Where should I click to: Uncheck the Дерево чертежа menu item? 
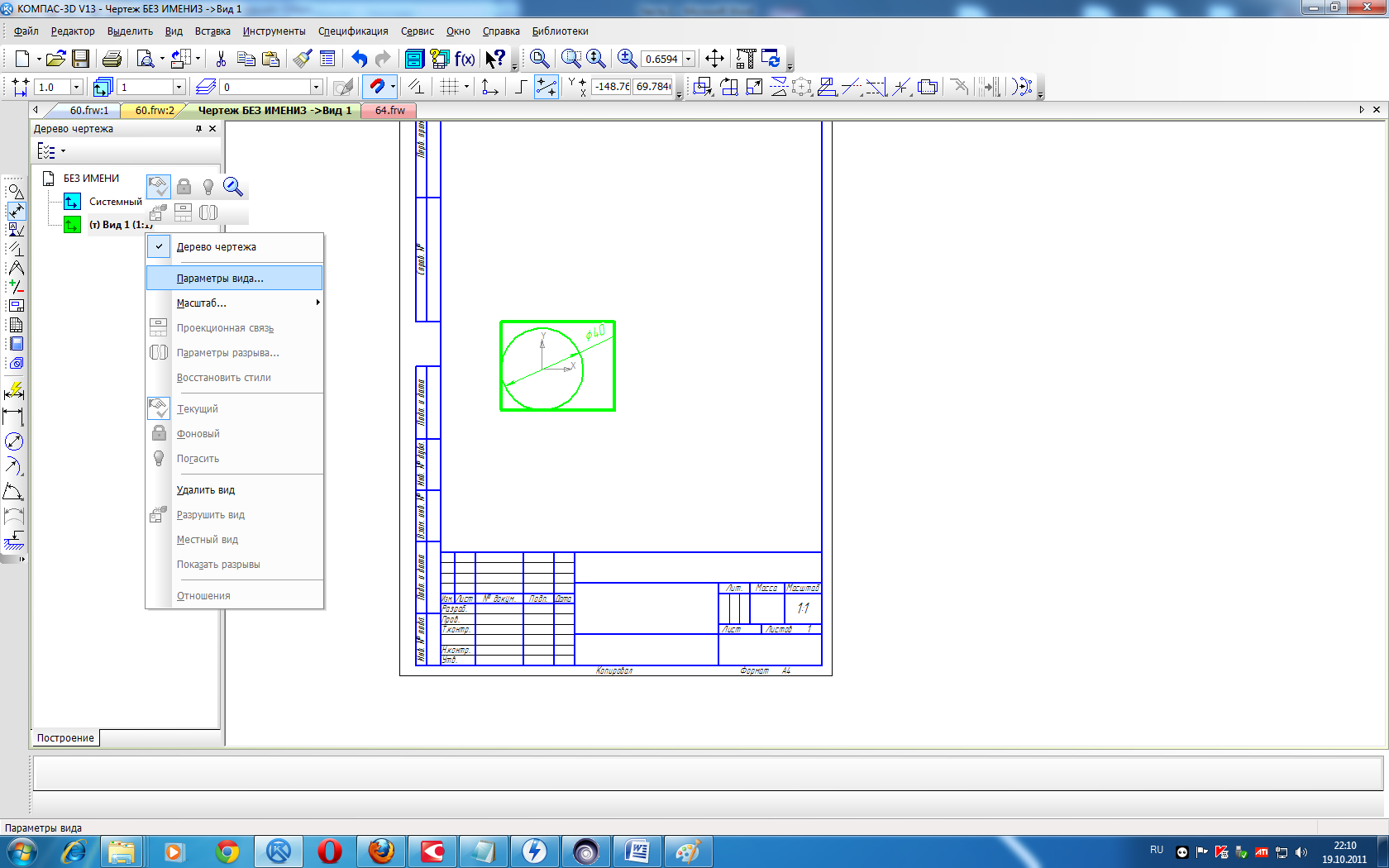[x=234, y=246]
